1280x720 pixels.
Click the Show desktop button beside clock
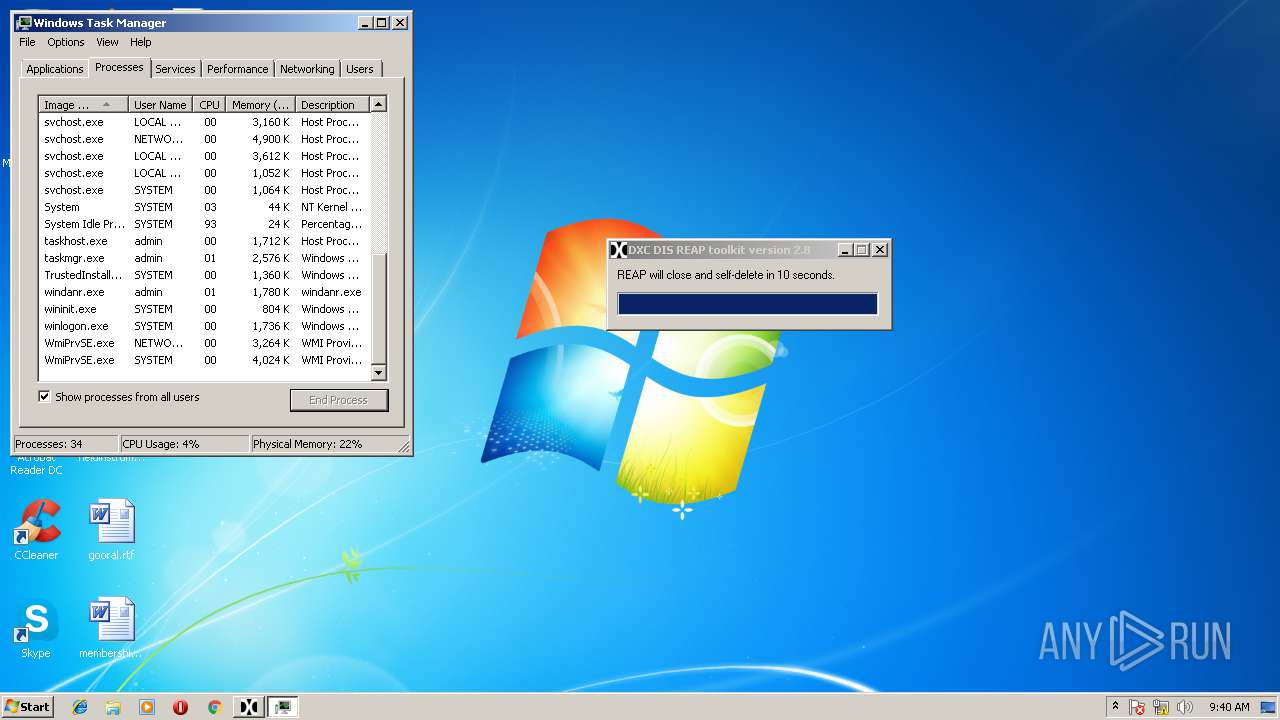point(1268,707)
